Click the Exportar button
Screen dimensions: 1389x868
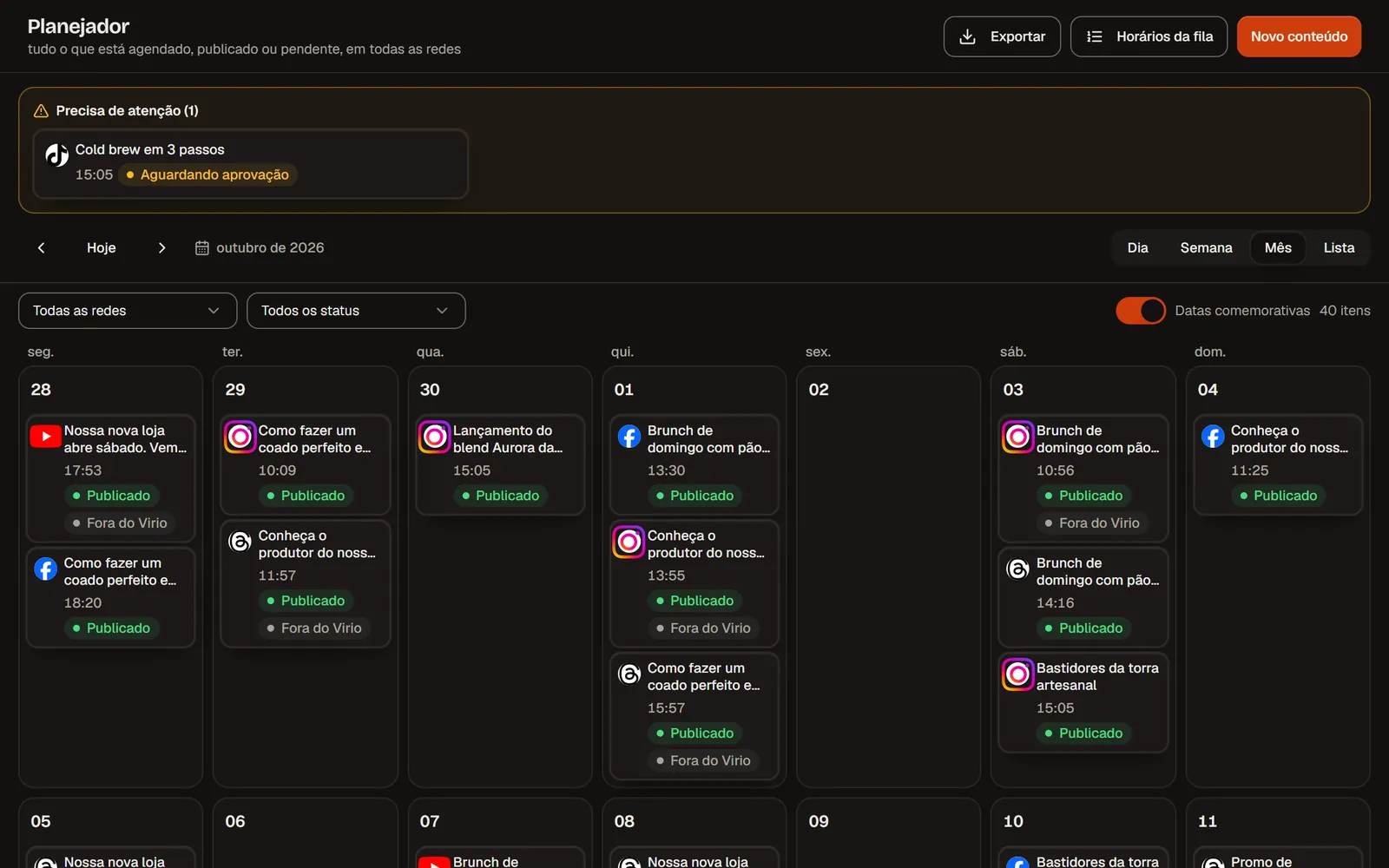[1002, 36]
